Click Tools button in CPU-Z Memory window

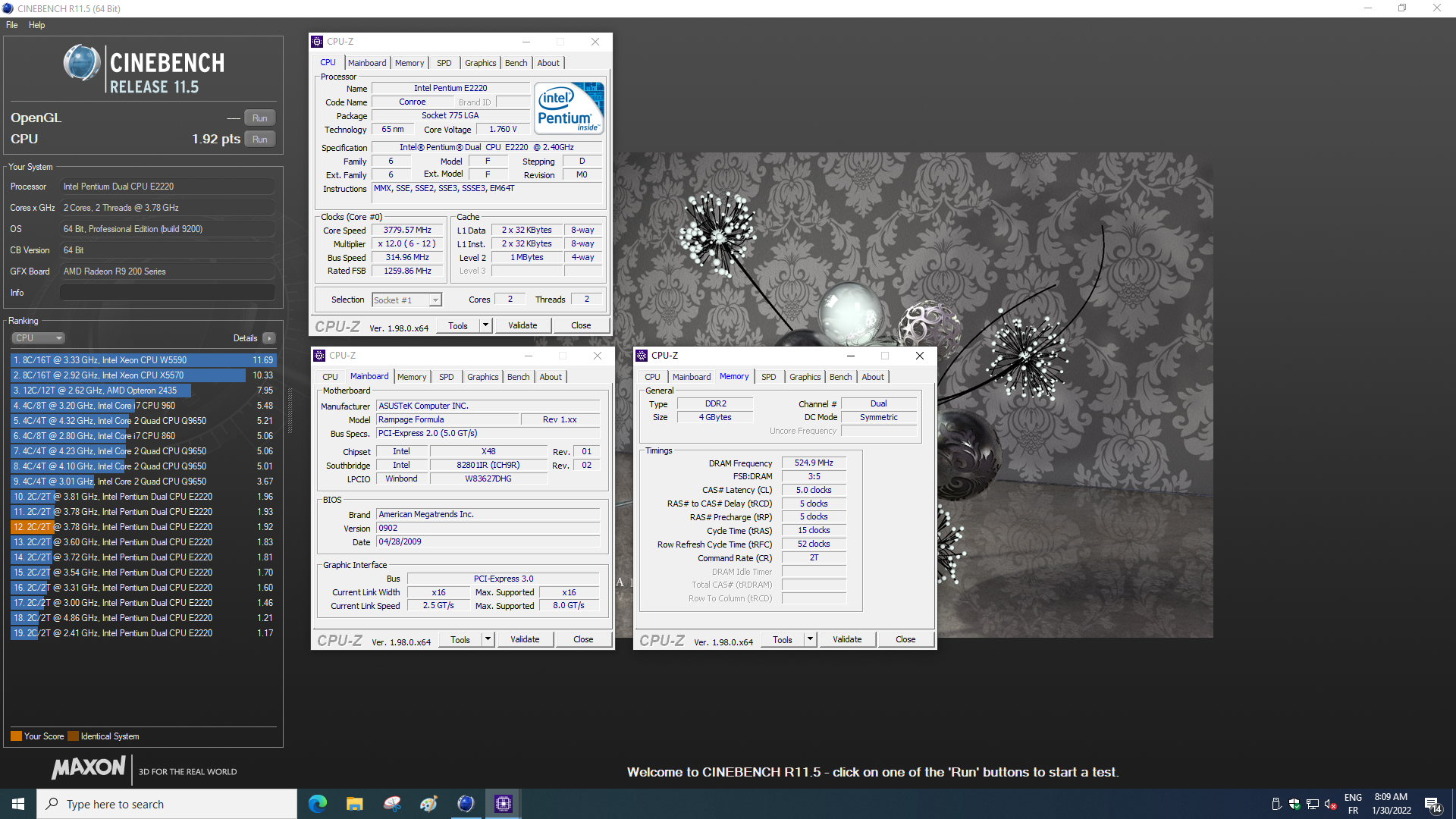point(783,639)
